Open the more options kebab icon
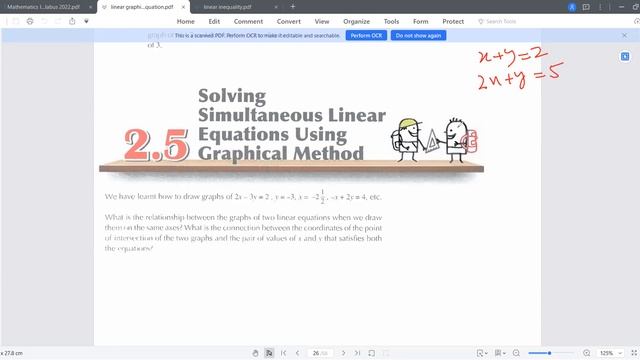The height and width of the screenshot is (360, 640). [600, 7]
